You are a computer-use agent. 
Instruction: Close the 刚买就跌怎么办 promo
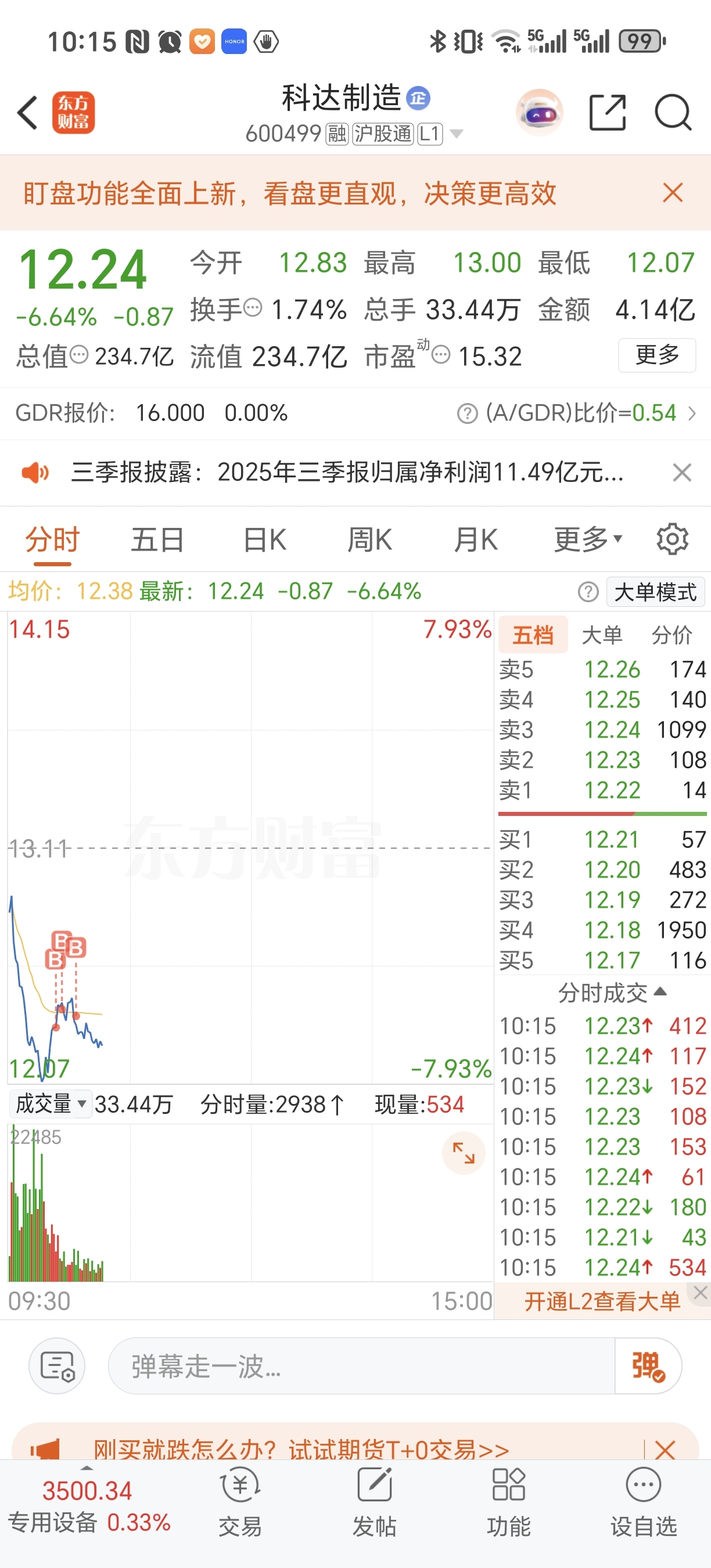[665, 1450]
